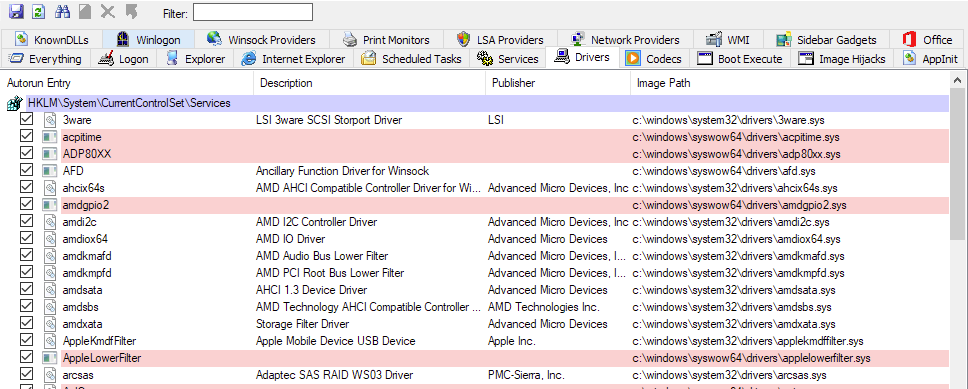The height and width of the screenshot is (389, 968).
Task: Click the 'AMD I2C Controller Driver' description
Action: coord(316,222)
